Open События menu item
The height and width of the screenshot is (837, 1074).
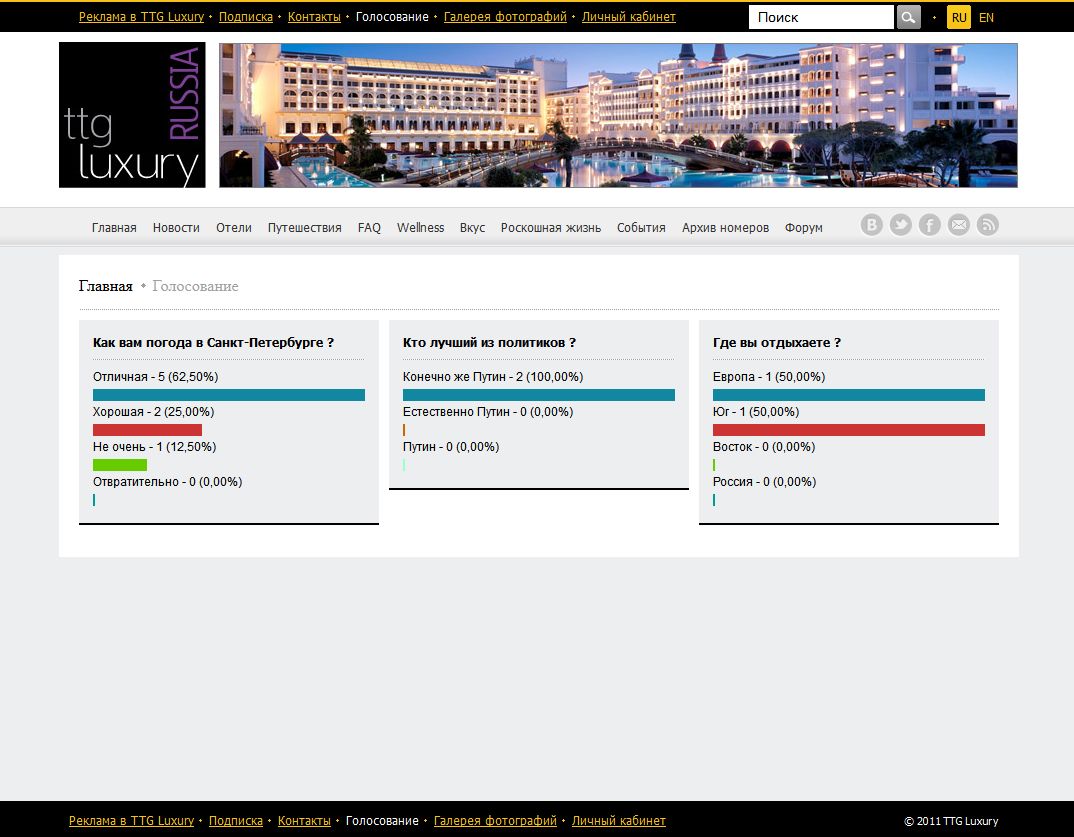(x=641, y=227)
